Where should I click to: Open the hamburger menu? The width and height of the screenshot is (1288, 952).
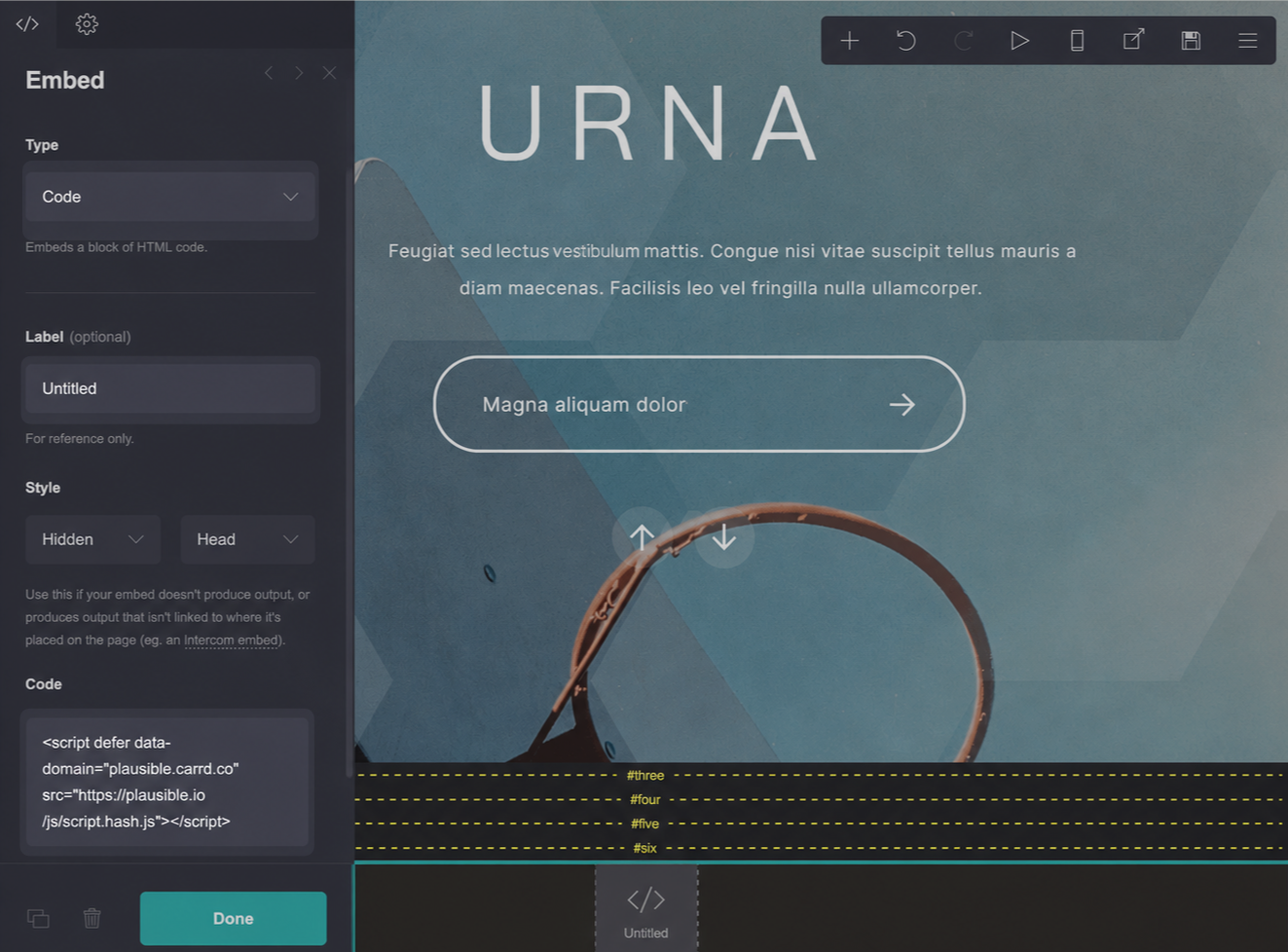click(1248, 41)
